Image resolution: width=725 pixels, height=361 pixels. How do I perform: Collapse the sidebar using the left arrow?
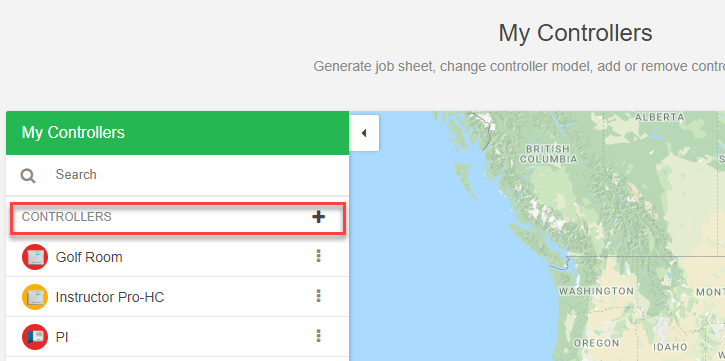(x=364, y=133)
